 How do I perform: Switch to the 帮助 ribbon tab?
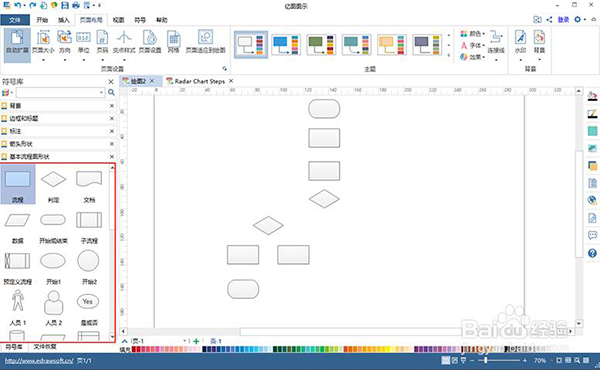[x=162, y=20]
